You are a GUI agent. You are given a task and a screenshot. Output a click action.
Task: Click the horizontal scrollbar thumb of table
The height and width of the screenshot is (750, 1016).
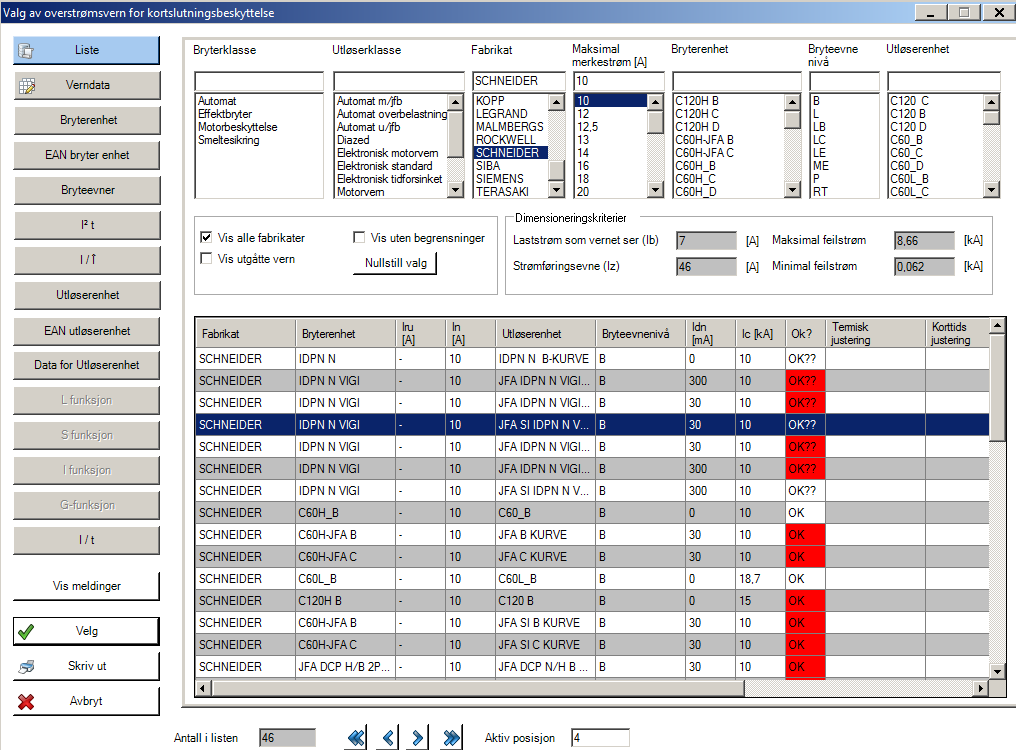[478, 688]
